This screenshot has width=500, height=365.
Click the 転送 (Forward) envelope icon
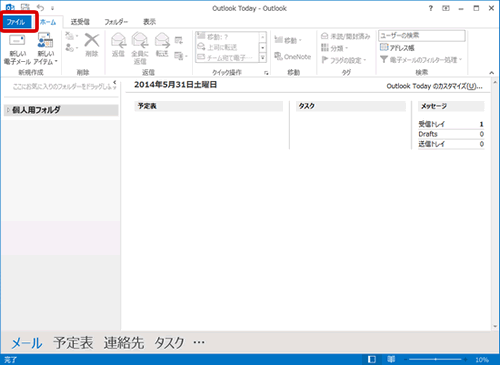pos(162,40)
